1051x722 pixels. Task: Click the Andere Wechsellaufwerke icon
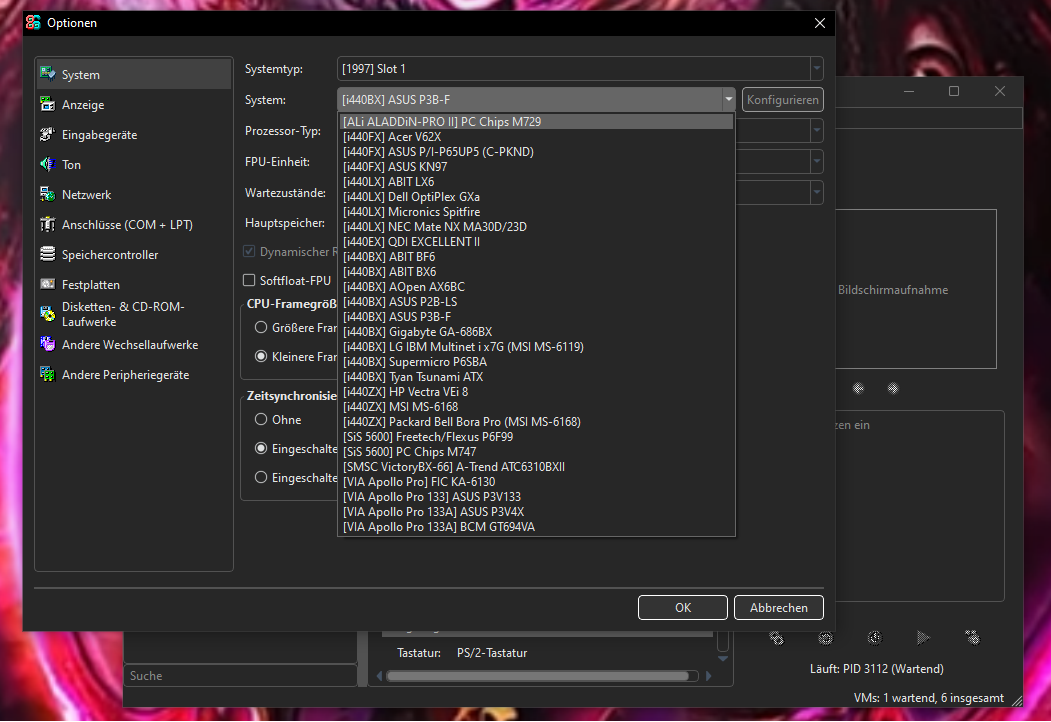point(47,343)
